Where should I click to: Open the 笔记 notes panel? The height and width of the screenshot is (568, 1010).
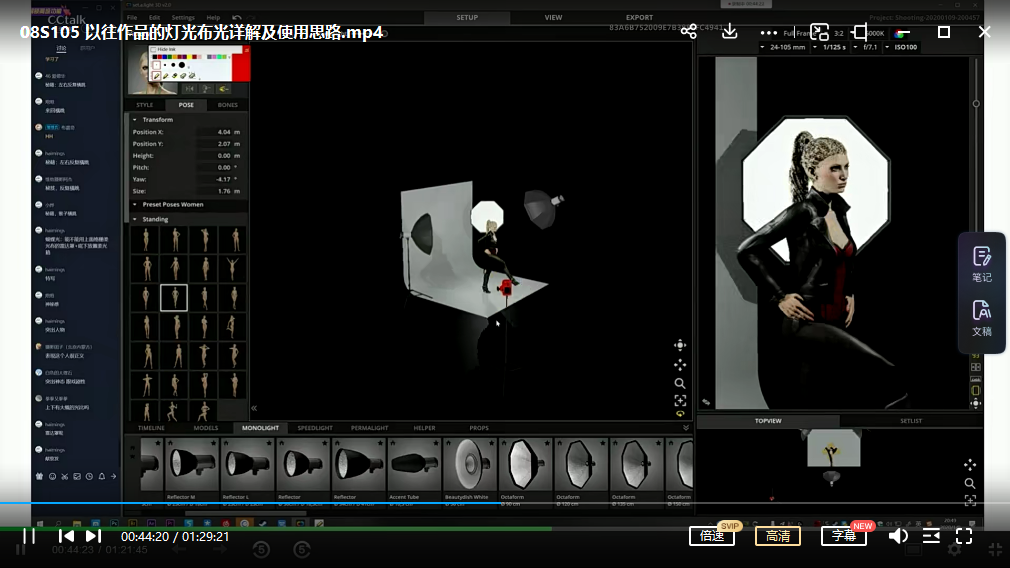pos(982,265)
